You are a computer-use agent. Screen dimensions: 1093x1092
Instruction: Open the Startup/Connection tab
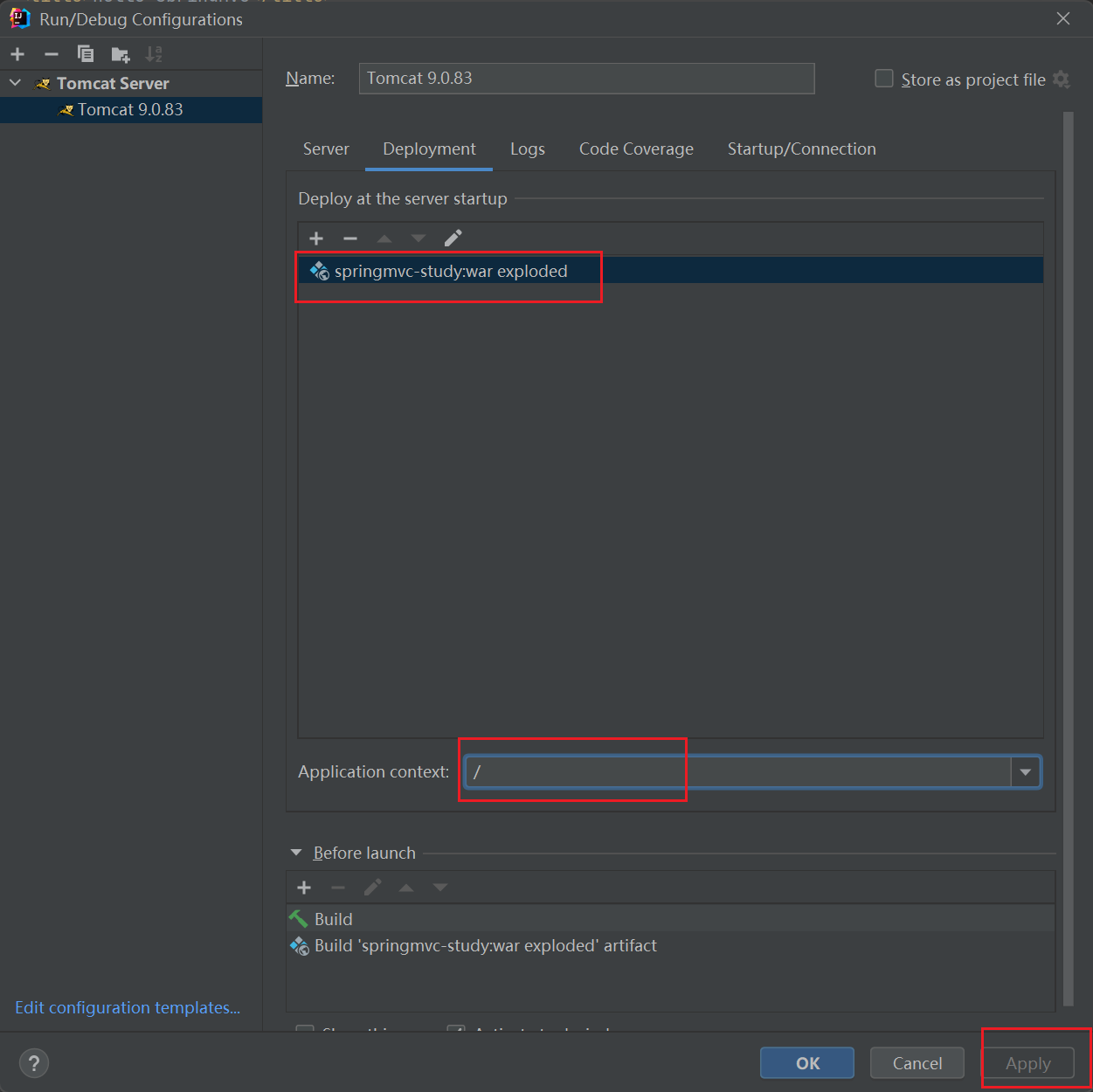[x=801, y=149]
